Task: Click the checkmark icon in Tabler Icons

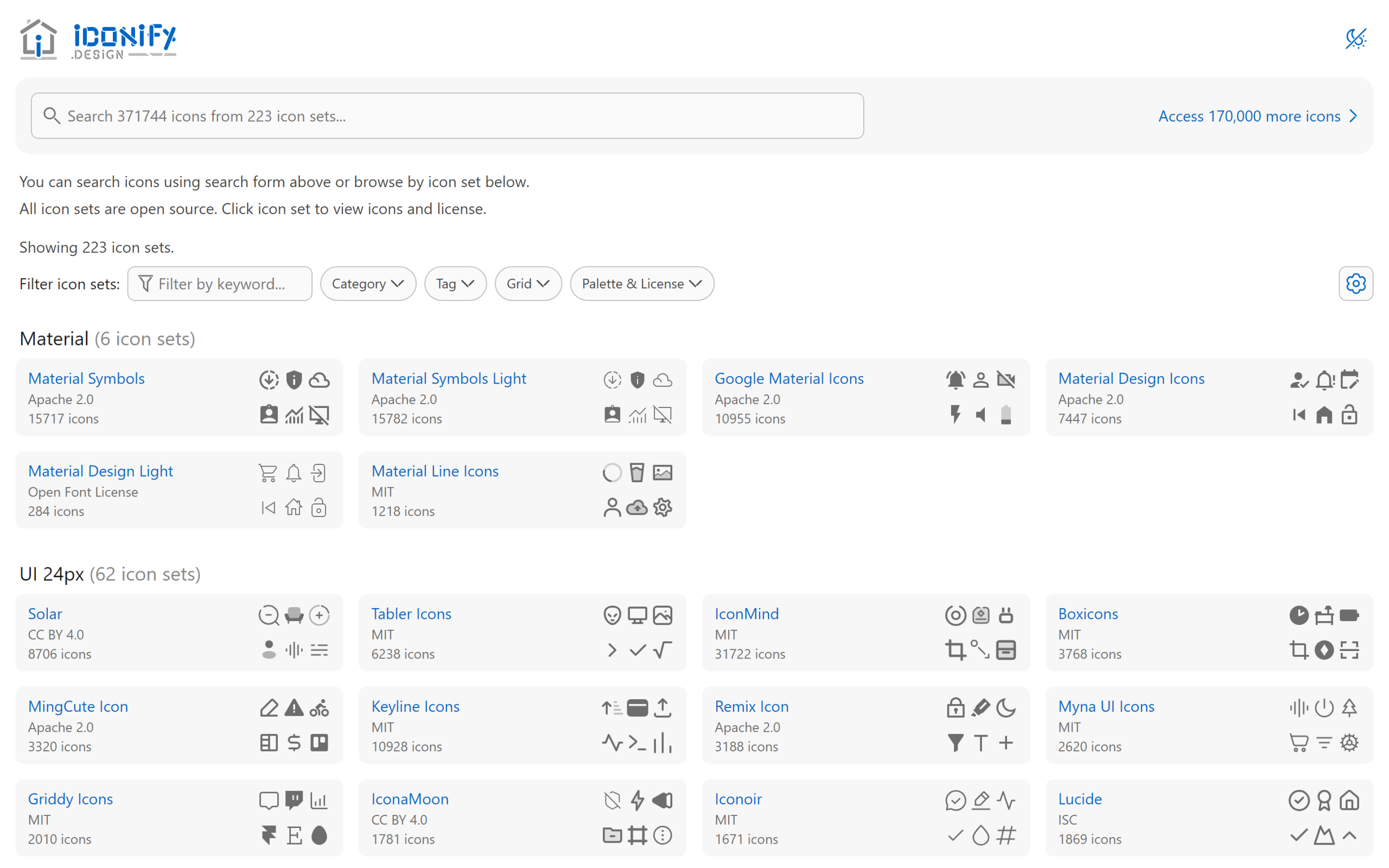Action: 637,650
